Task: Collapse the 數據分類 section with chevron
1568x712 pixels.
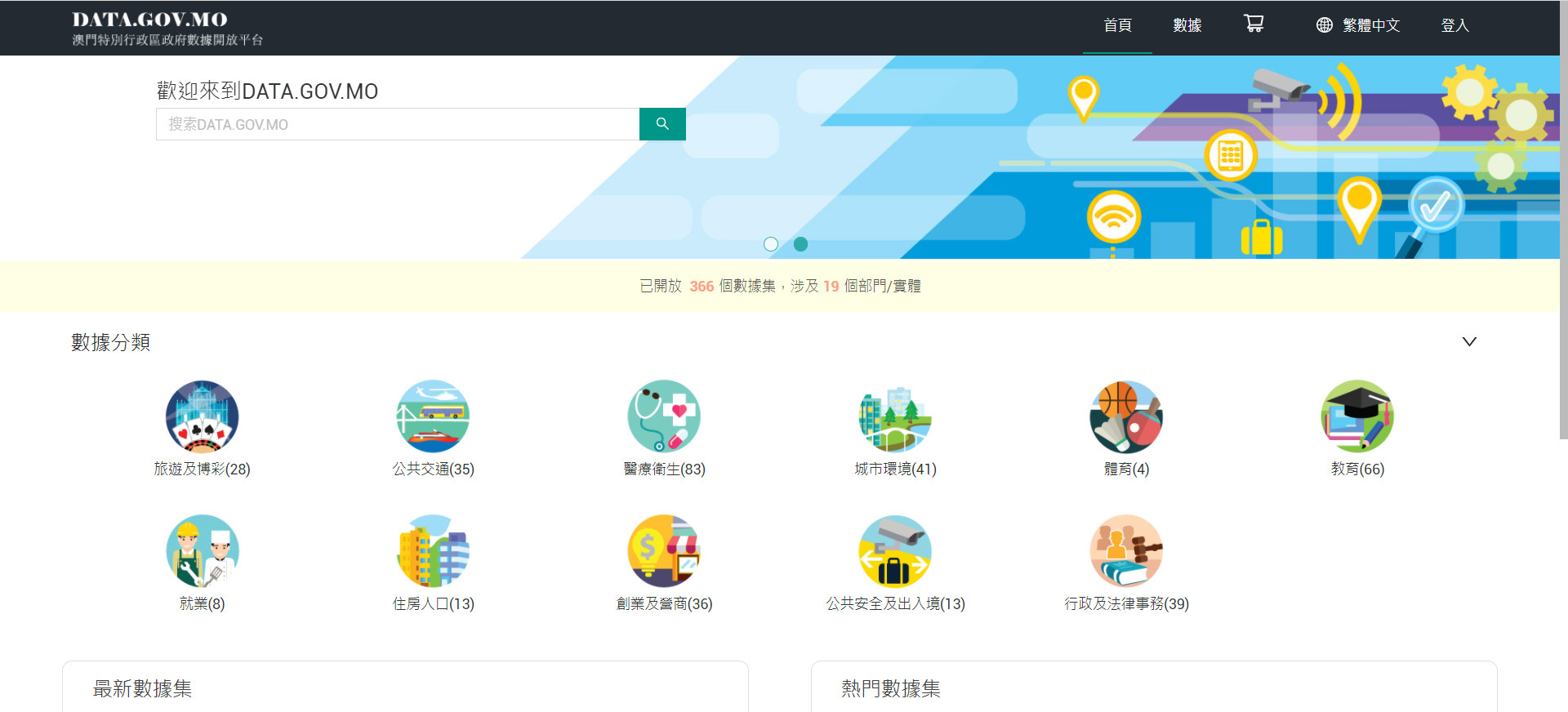Action: [1469, 342]
